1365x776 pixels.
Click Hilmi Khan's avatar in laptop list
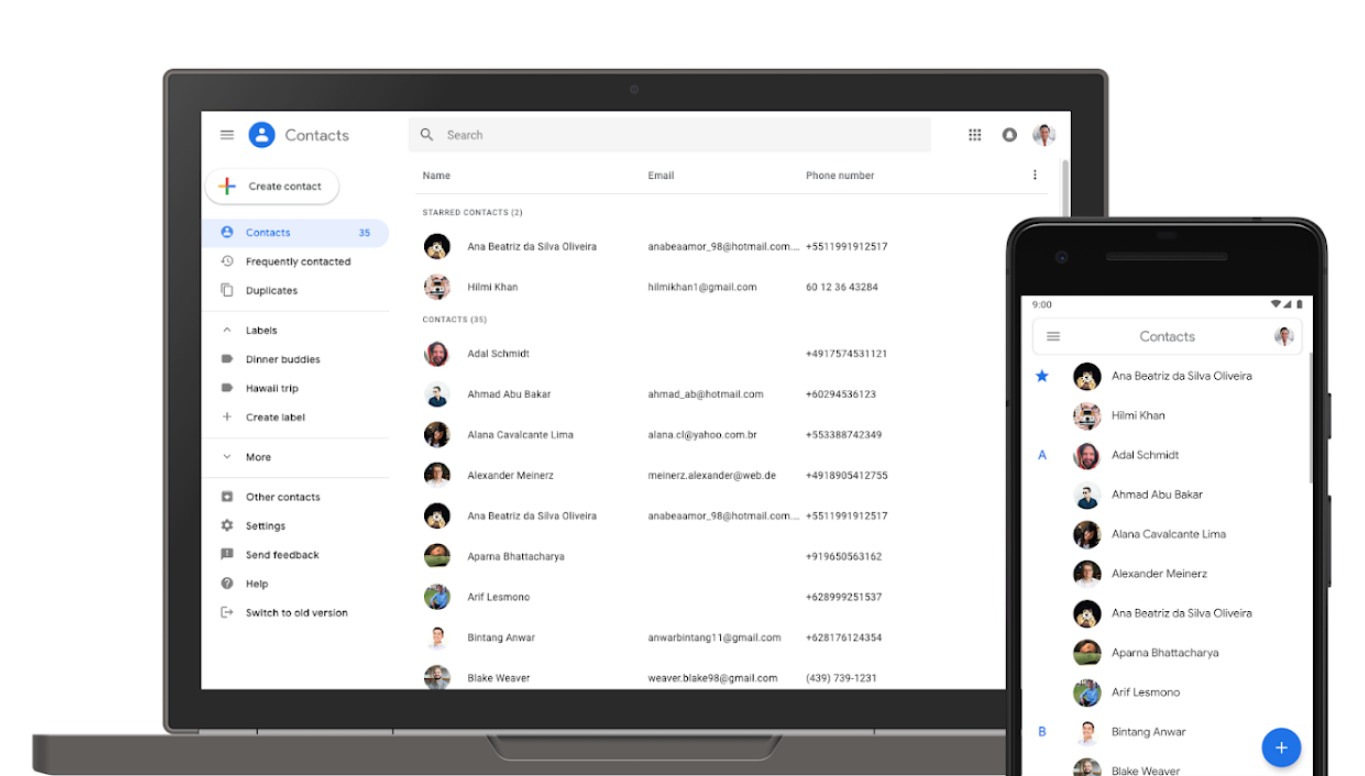[x=437, y=287]
